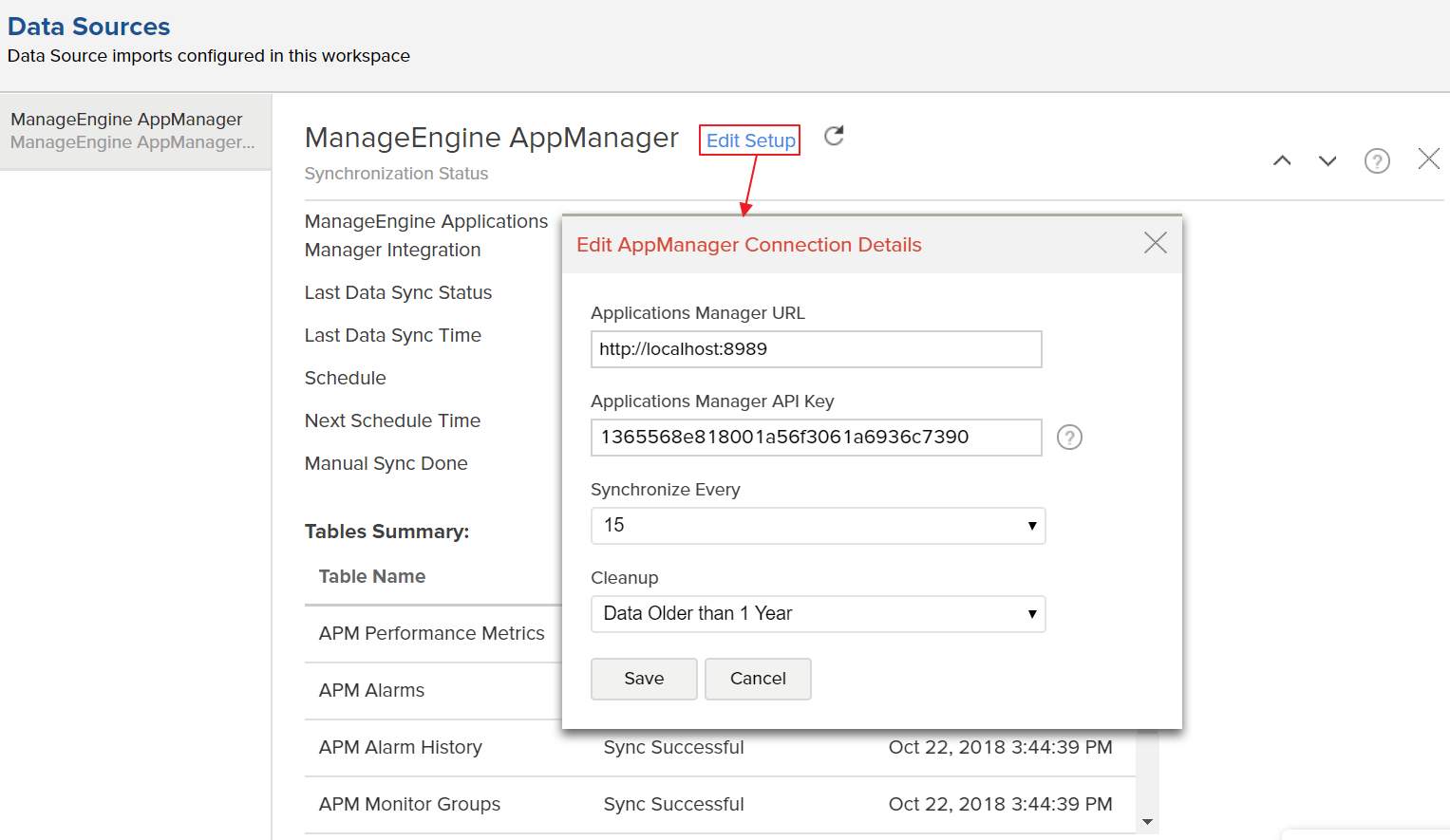Open the Edit Setup link
This screenshot has width=1450, height=840.
pyautogui.click(x=750, y=140)
